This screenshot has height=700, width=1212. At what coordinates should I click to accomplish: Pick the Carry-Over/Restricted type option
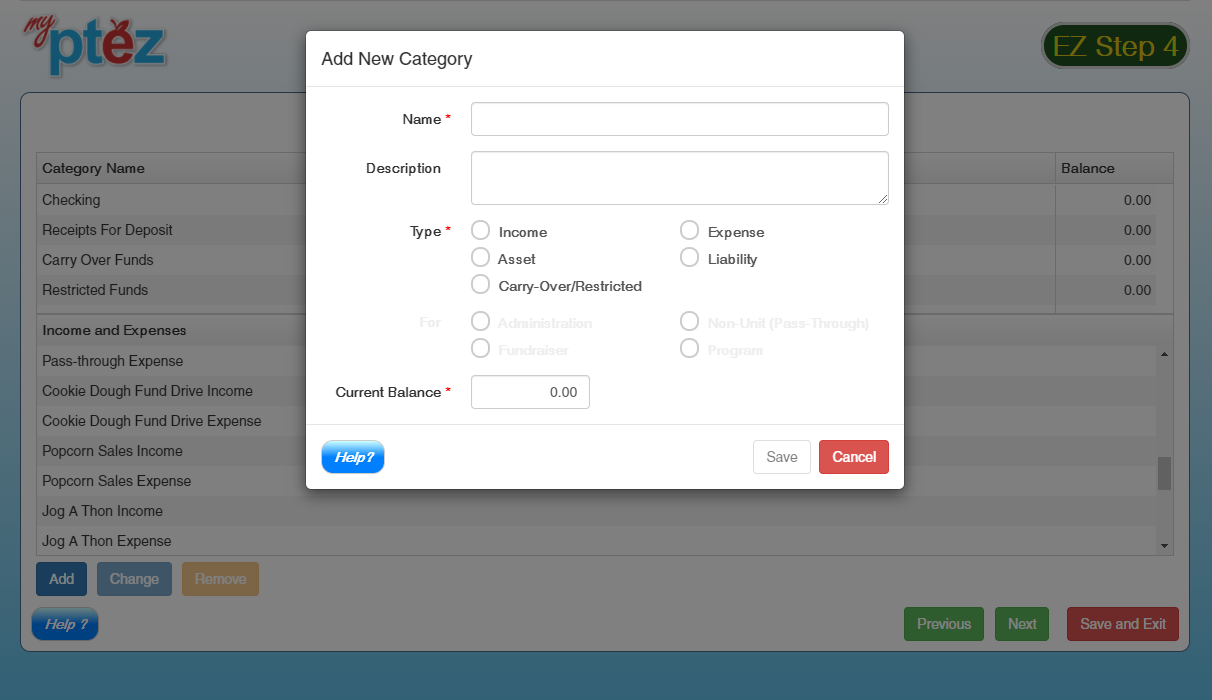pyautogui.click(x=481, y=285)
